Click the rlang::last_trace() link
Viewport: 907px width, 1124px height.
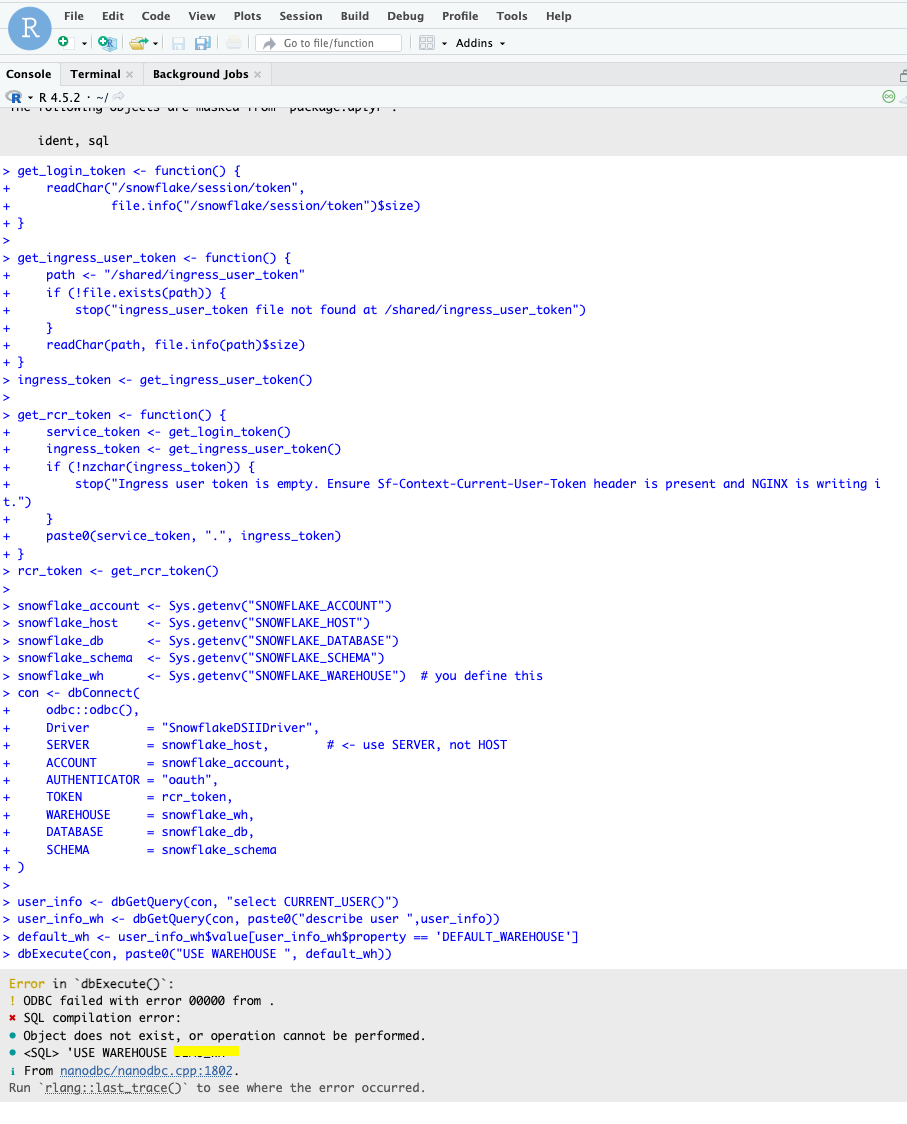(113, 1087)
